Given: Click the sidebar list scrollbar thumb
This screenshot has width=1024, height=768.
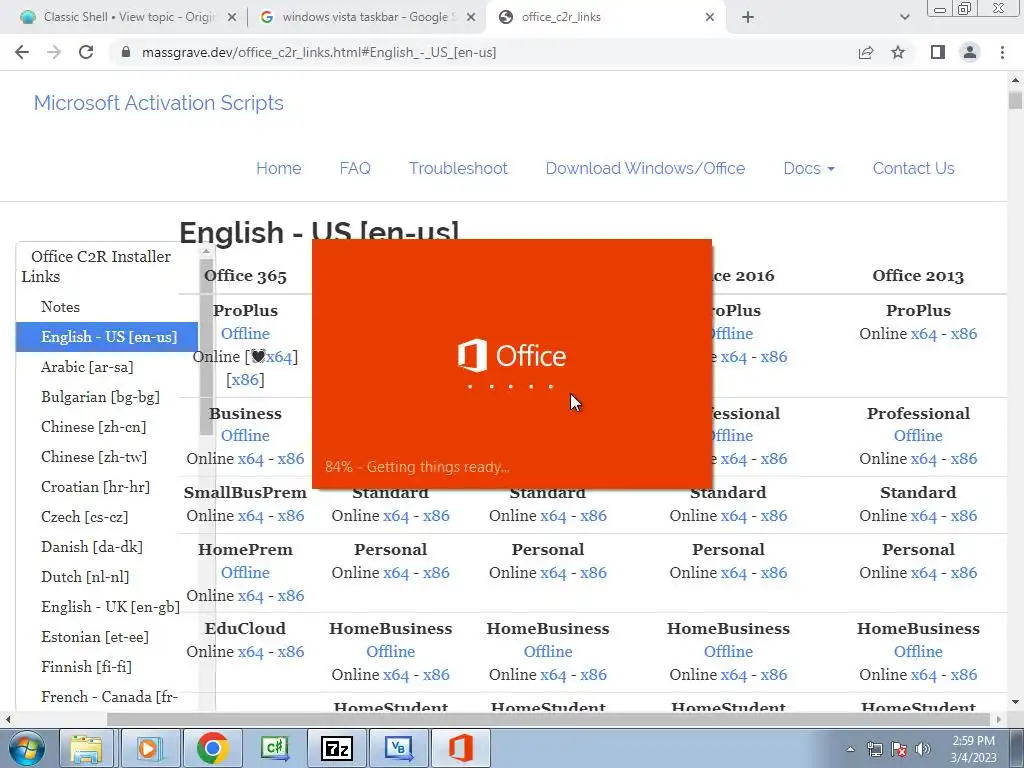Looking at the screenshot, I should tap(206, 347).
